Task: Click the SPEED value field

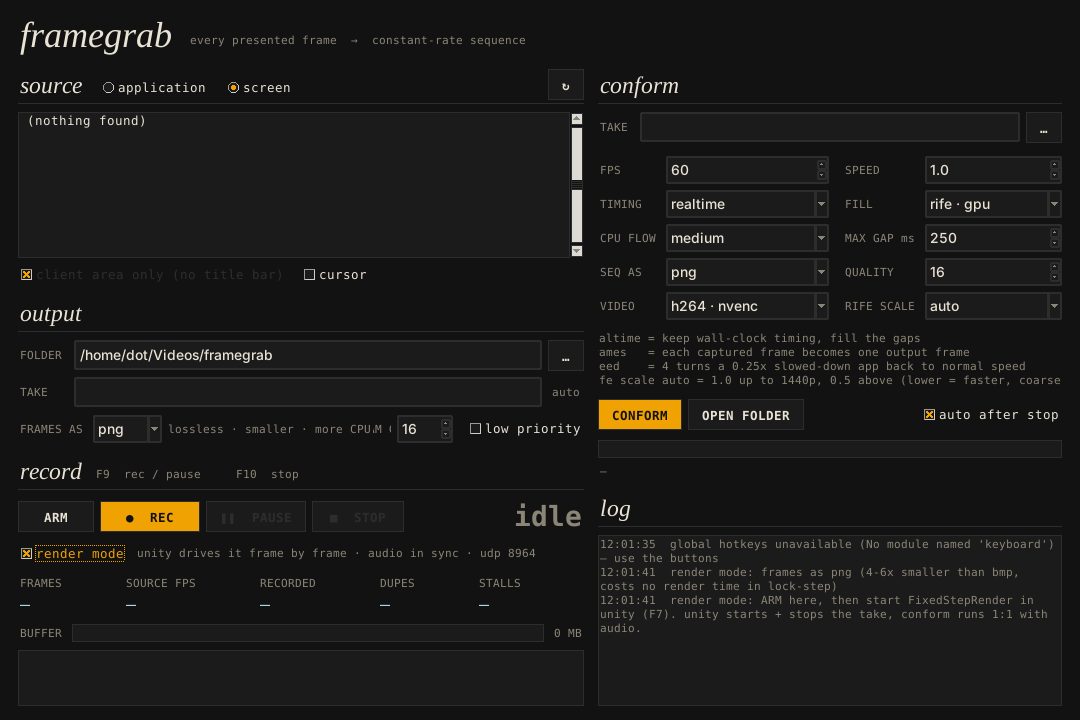Action: 993,170
